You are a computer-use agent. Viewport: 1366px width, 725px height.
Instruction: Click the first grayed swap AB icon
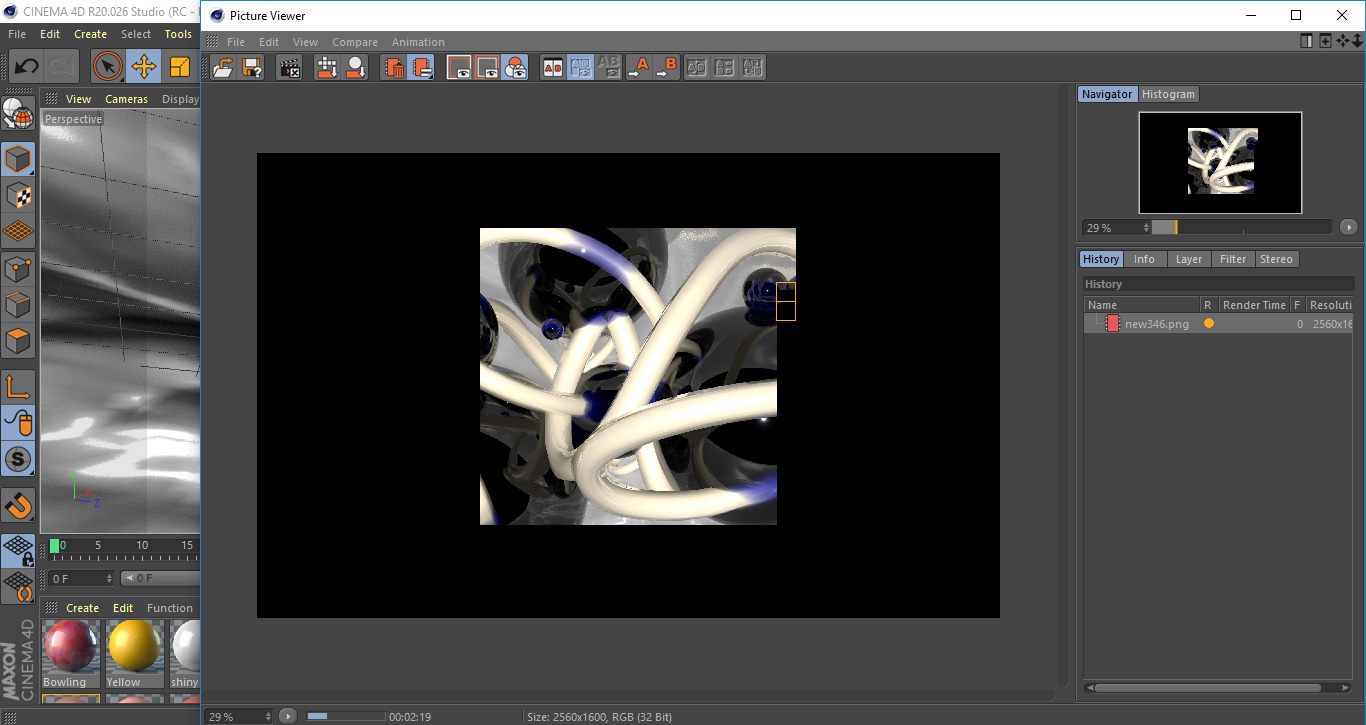click(697, 67)
